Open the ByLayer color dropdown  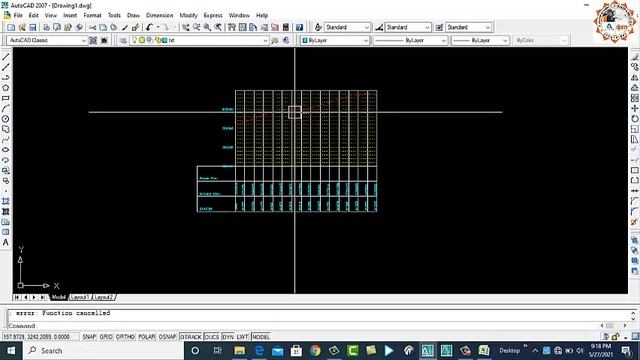click(x=335, y=40)
